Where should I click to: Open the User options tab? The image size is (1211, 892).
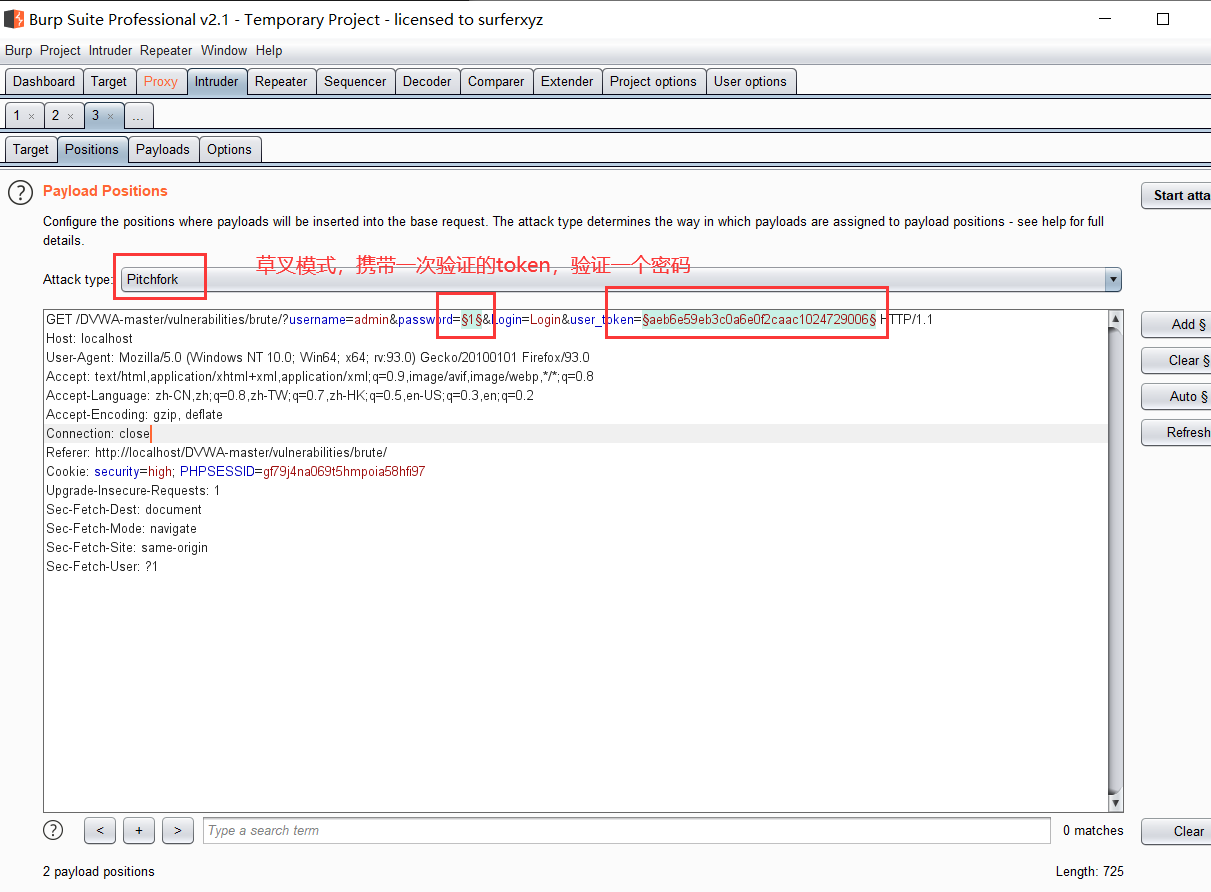(x=750, y=82)
